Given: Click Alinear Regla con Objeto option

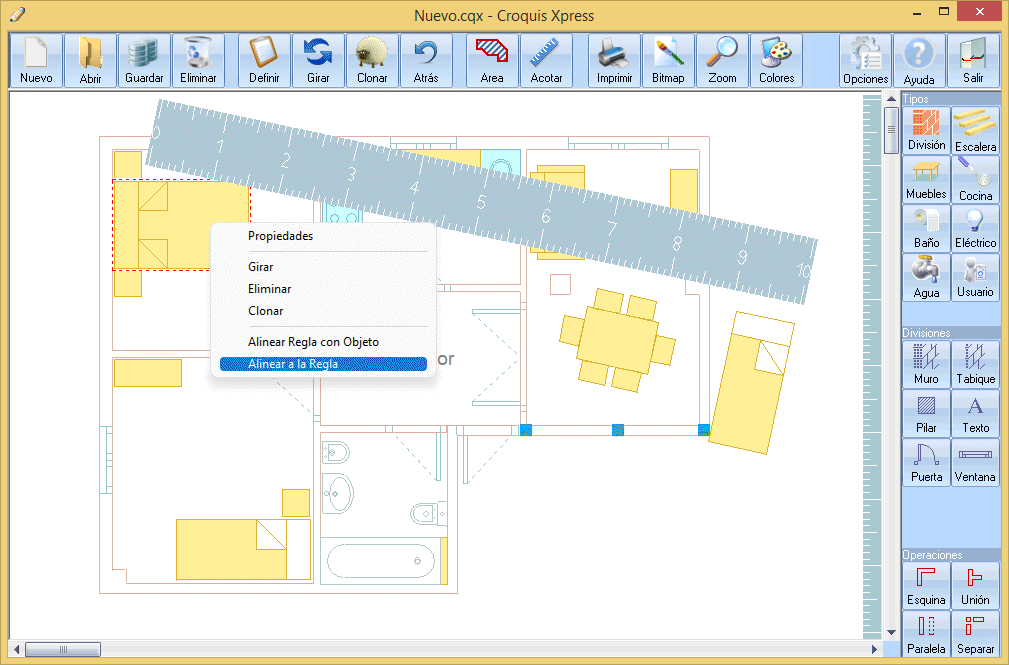Looking at the screenshot, I should [313, 342].
